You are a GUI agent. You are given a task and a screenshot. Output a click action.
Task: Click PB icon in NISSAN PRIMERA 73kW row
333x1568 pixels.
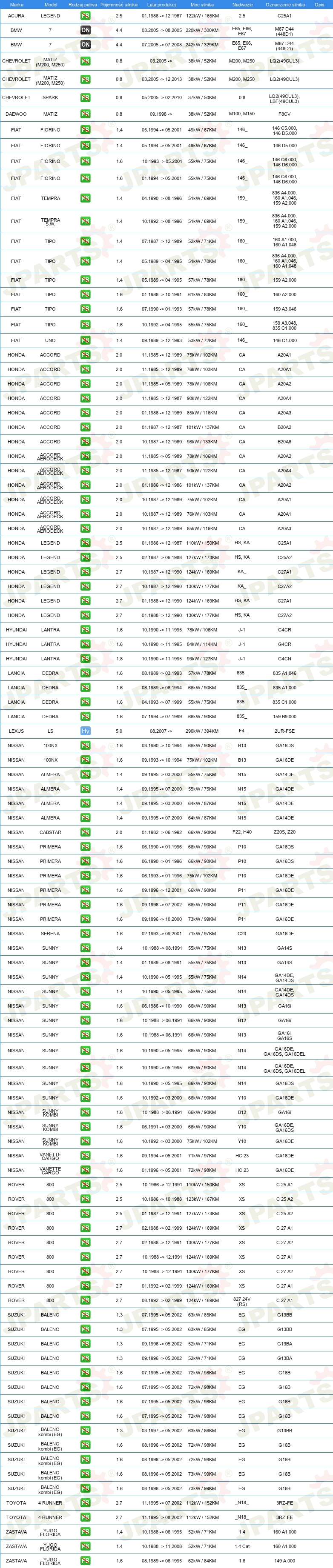point(85,919)
